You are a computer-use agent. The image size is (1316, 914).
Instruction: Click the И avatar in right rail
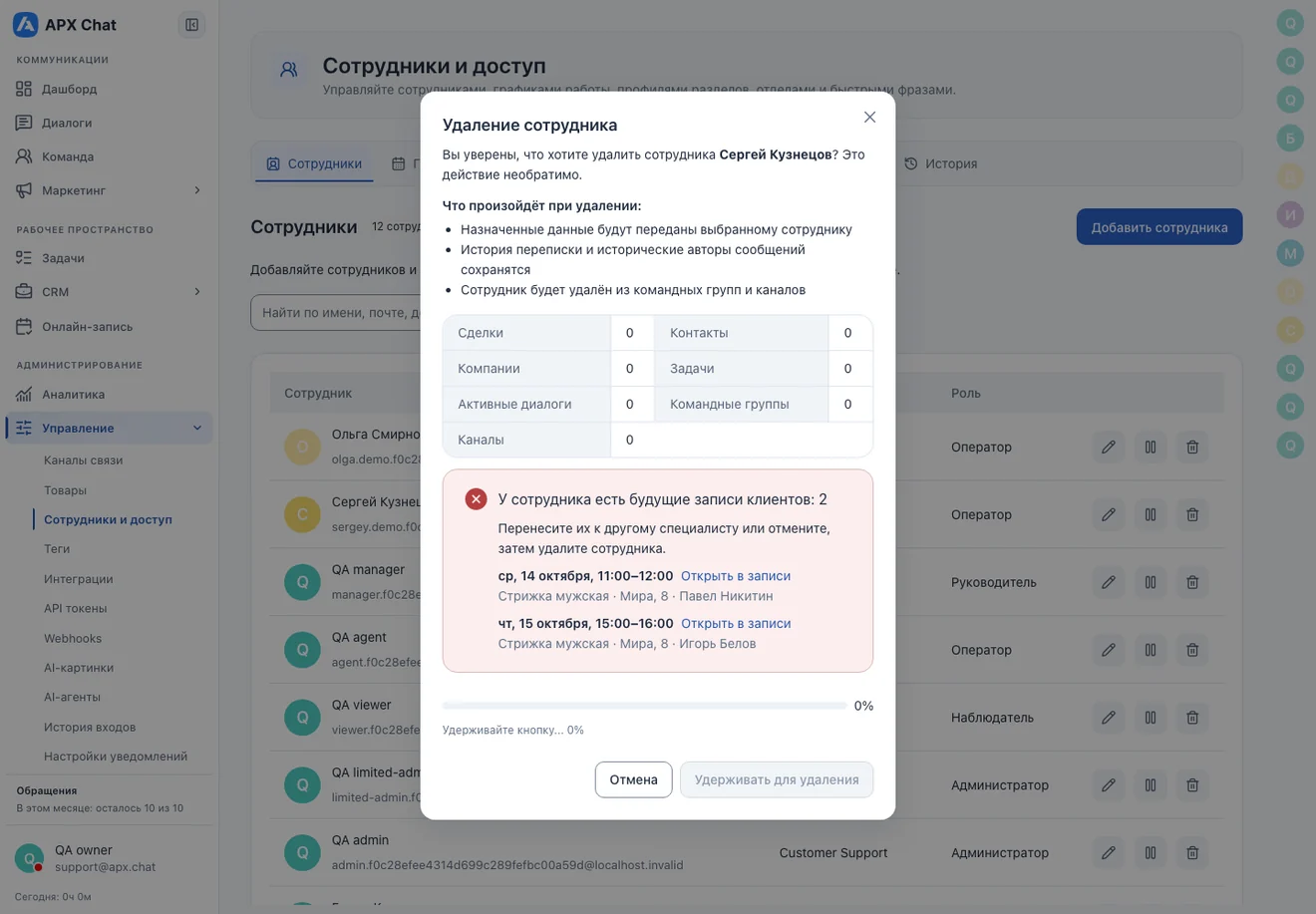click(x=1290, y=214)
